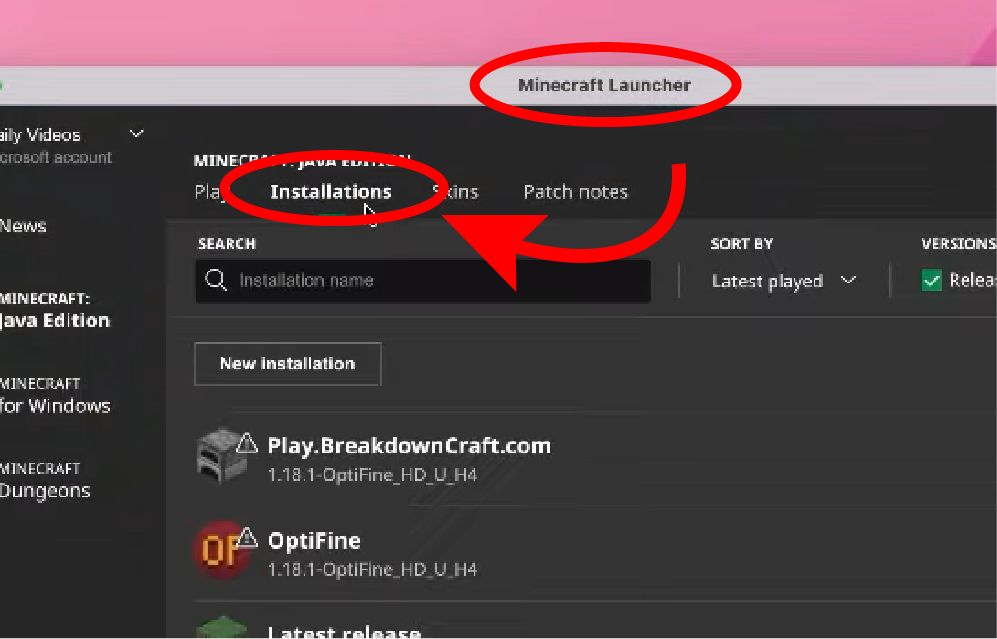Toggle the Releases versions checkbox

932,280
